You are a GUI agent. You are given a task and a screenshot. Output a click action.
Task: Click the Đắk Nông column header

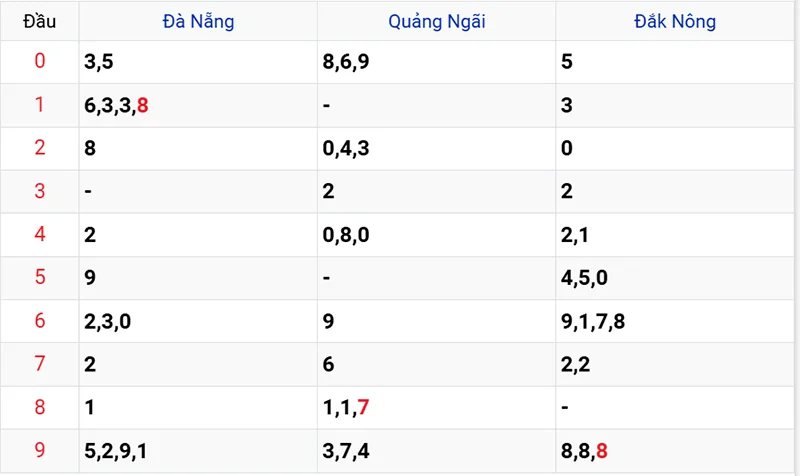tap(675, 21)
